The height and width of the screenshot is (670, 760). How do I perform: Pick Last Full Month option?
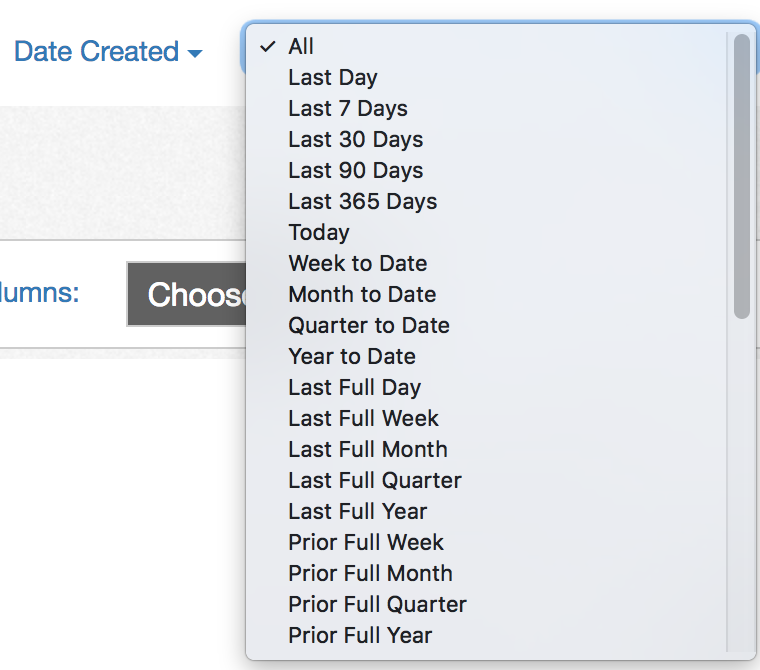coord(368,449)
